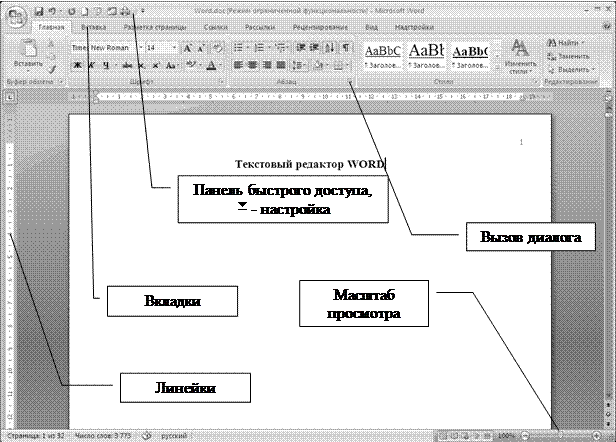Viewport: 616px width, 442px height.
Task: Open the Выделить select menu
Action: coord(571,70)
